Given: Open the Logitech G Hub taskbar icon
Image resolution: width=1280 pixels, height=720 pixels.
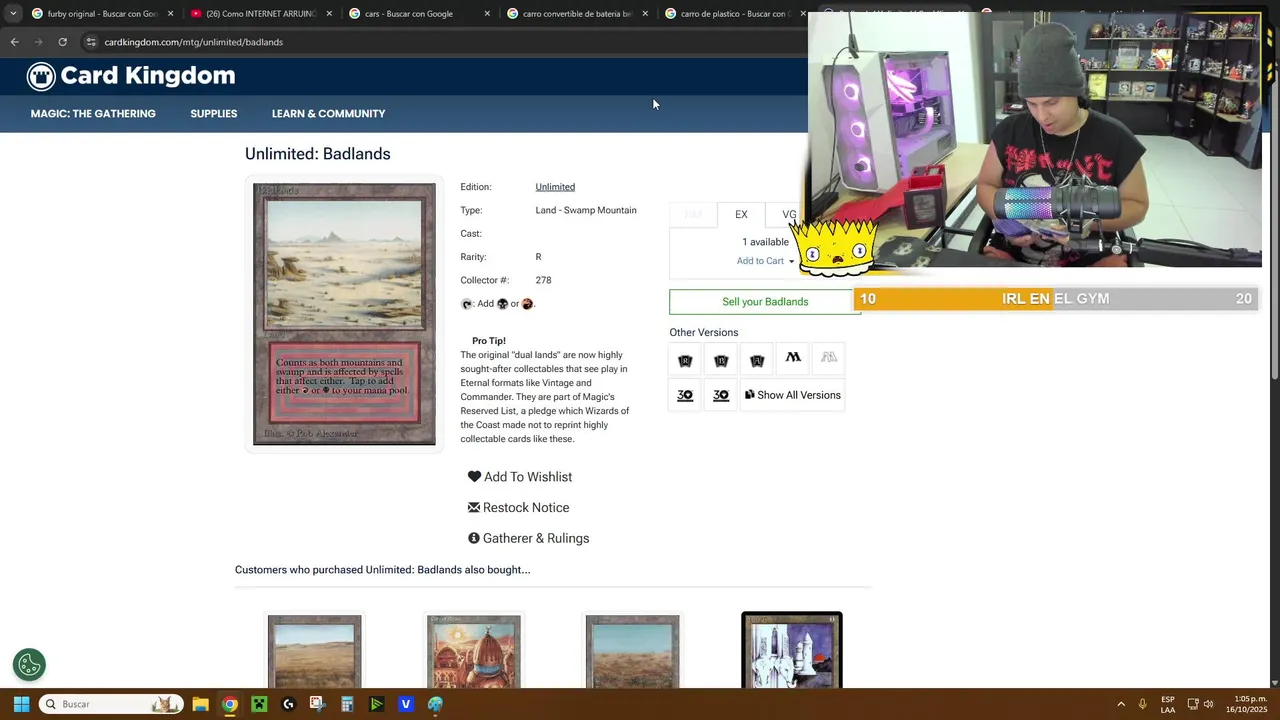Looking at the screenshot, I should tap(289, 704).
